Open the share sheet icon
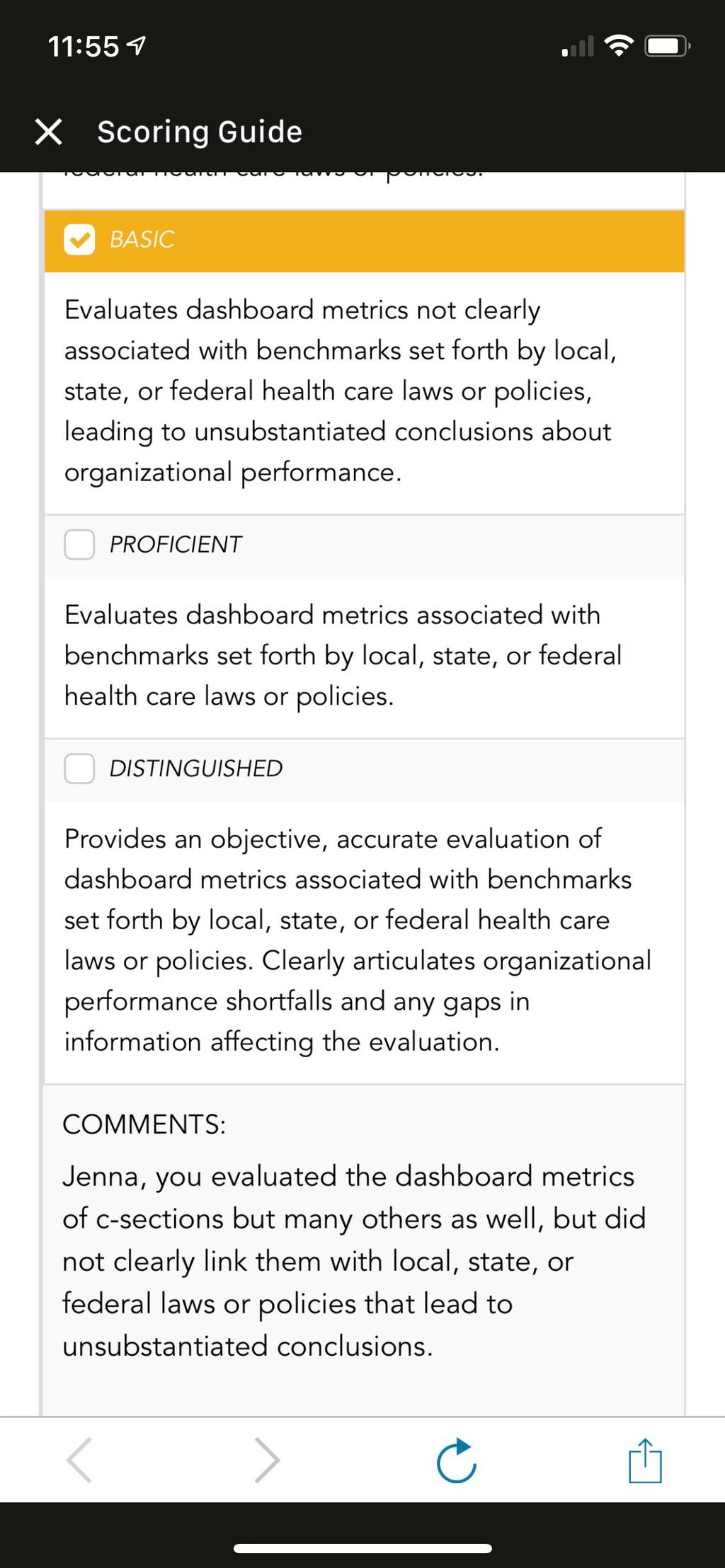The image size is (725, 1568). (x=645, y=1459)
